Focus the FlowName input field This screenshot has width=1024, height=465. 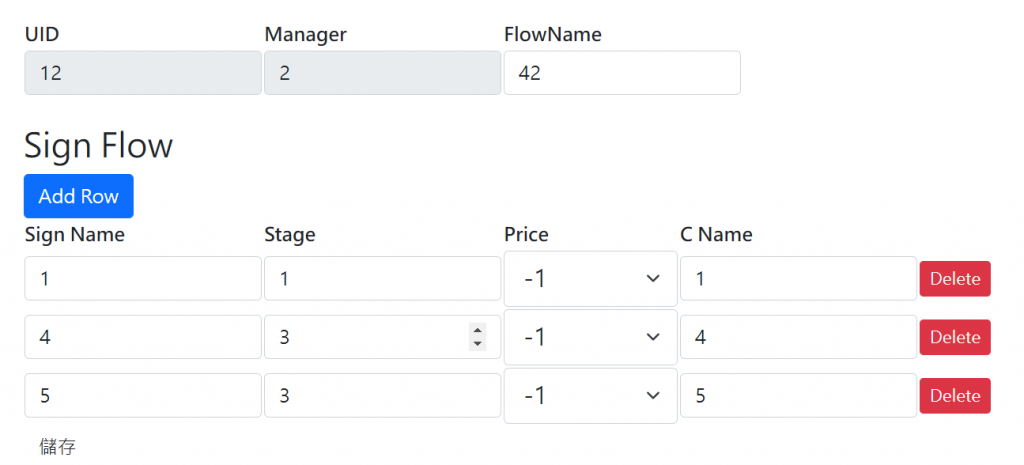tap(621, 73)
